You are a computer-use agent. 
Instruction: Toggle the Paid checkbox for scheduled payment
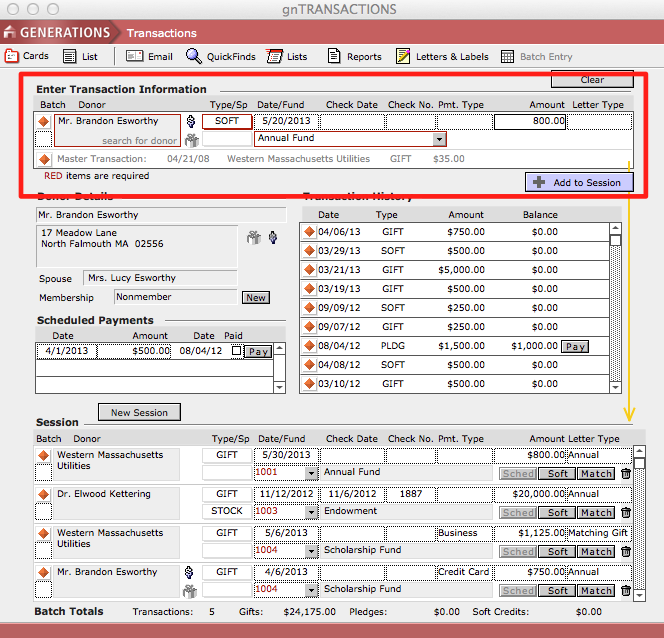tap(236, 351)
